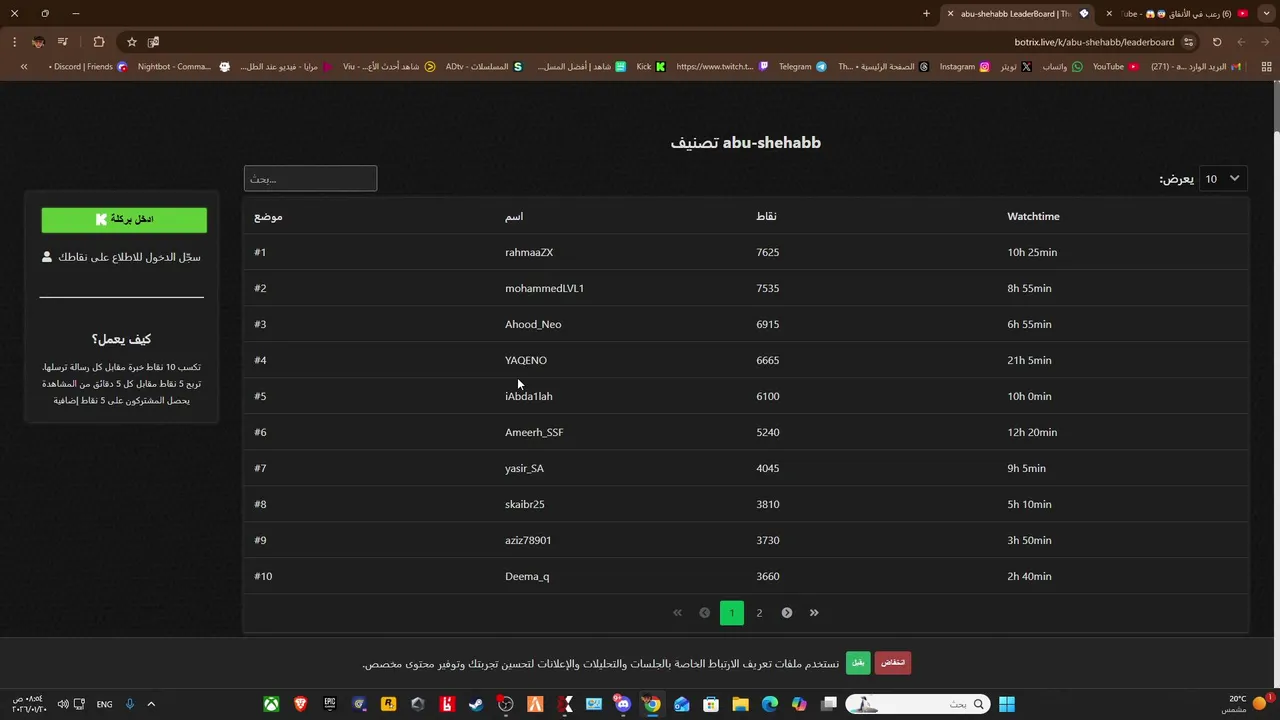Click the Watchtime column header
This screenshot has width=1280, height=720.
(x=1033, y=216)
